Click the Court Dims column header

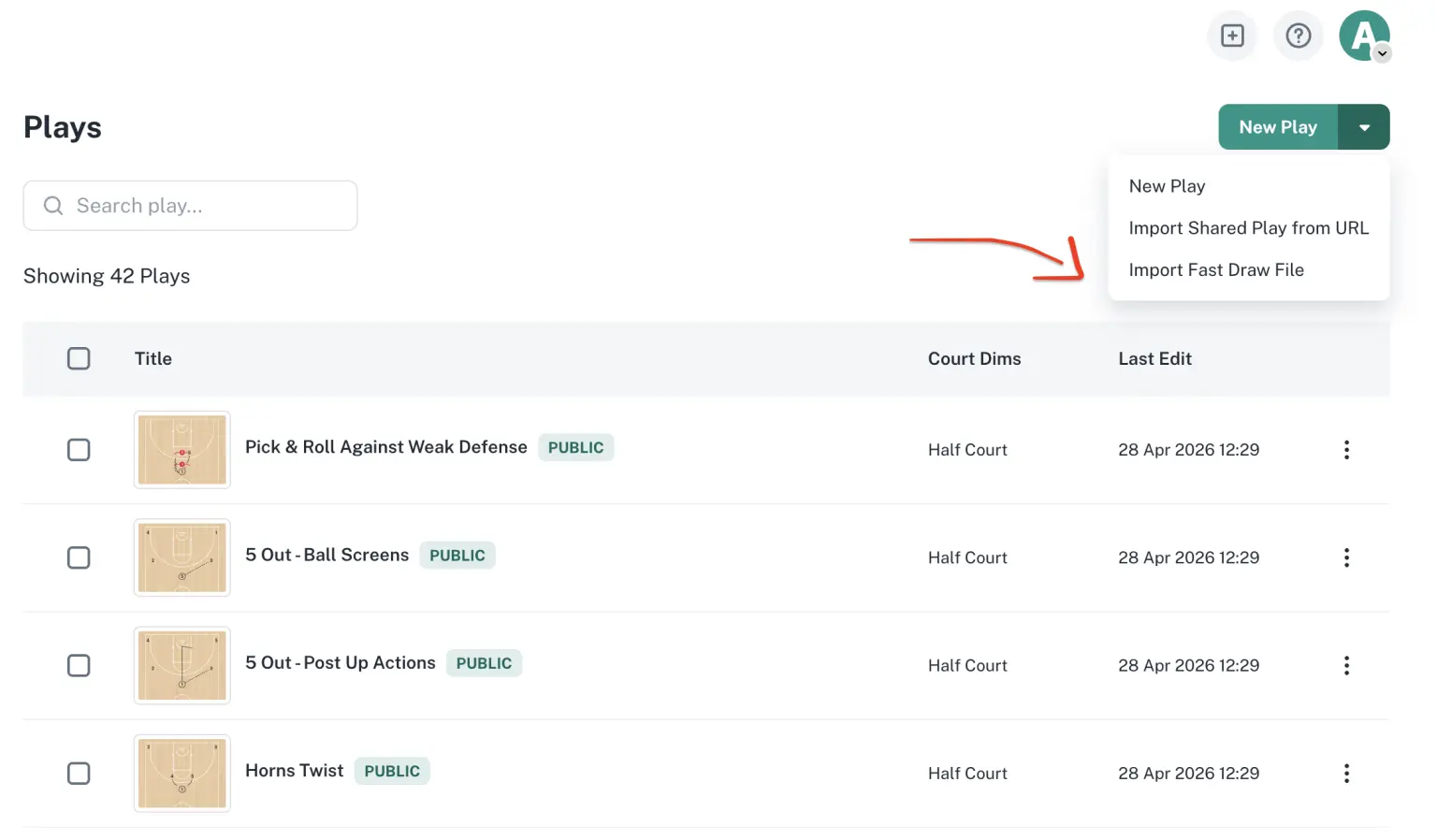click(974, 358)
